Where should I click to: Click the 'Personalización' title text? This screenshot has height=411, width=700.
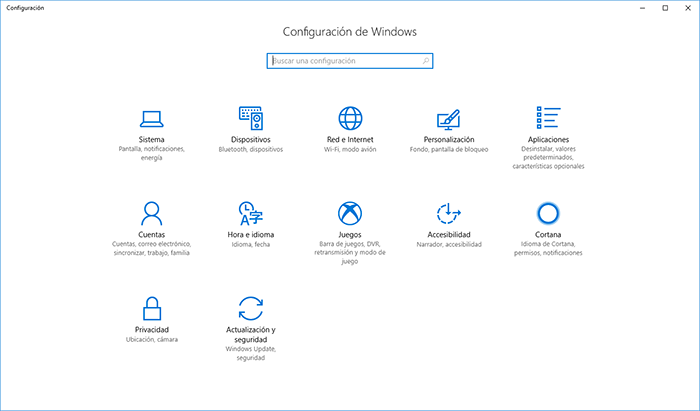(x=449, y=140)
